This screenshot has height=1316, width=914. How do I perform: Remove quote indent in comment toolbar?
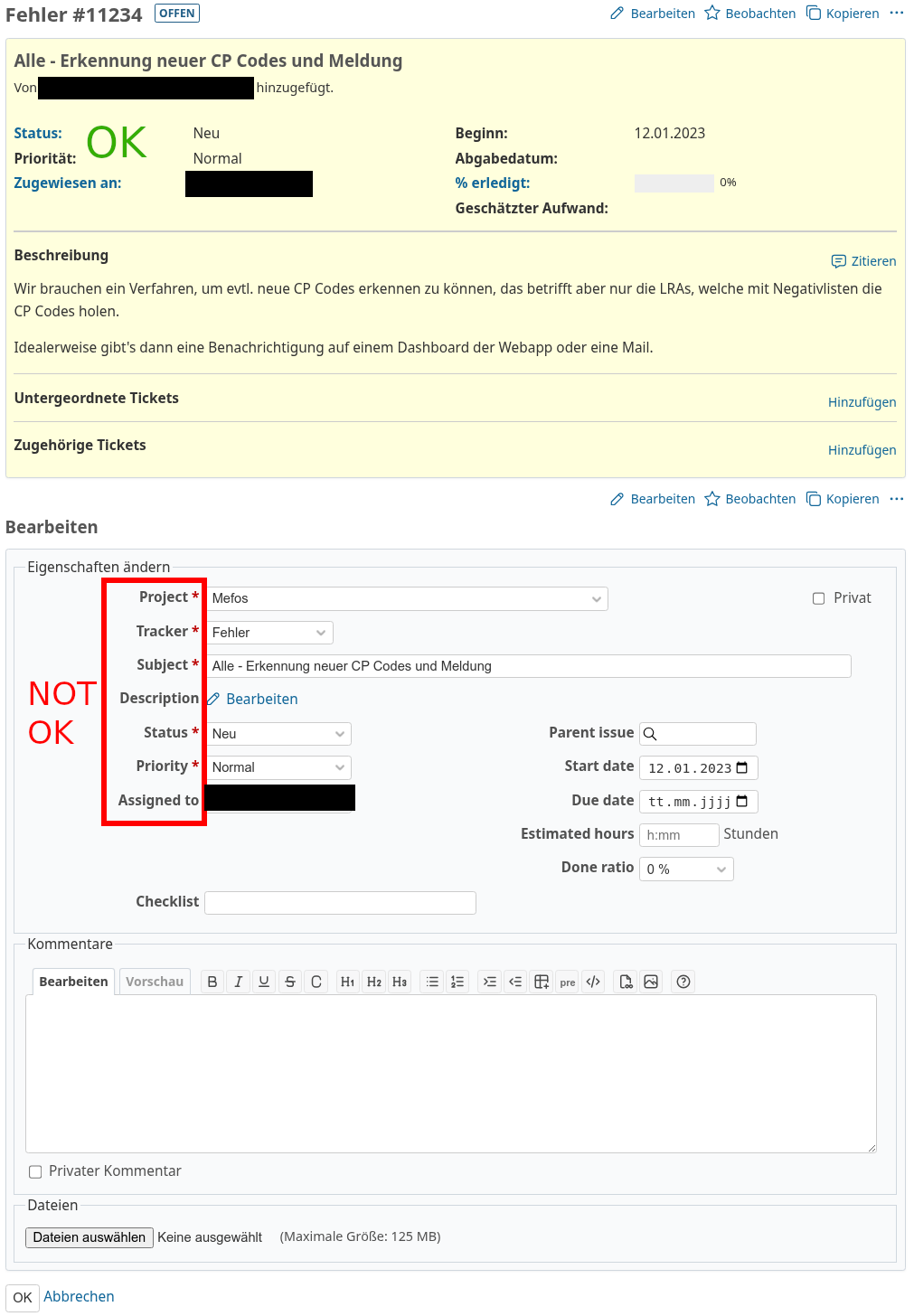pyautogui.click(x=515, y=982)
